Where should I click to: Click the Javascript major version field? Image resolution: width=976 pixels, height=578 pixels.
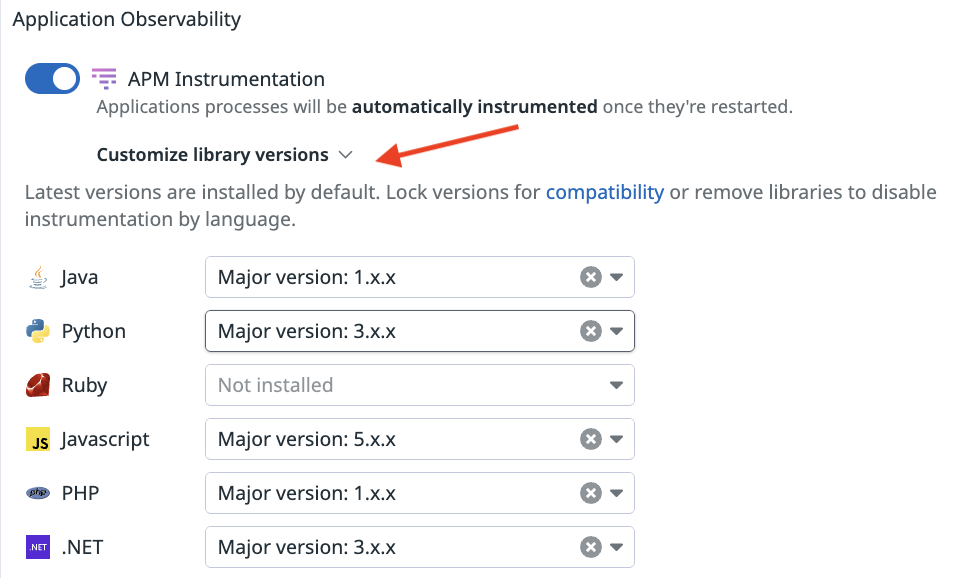tap(390, 439)
